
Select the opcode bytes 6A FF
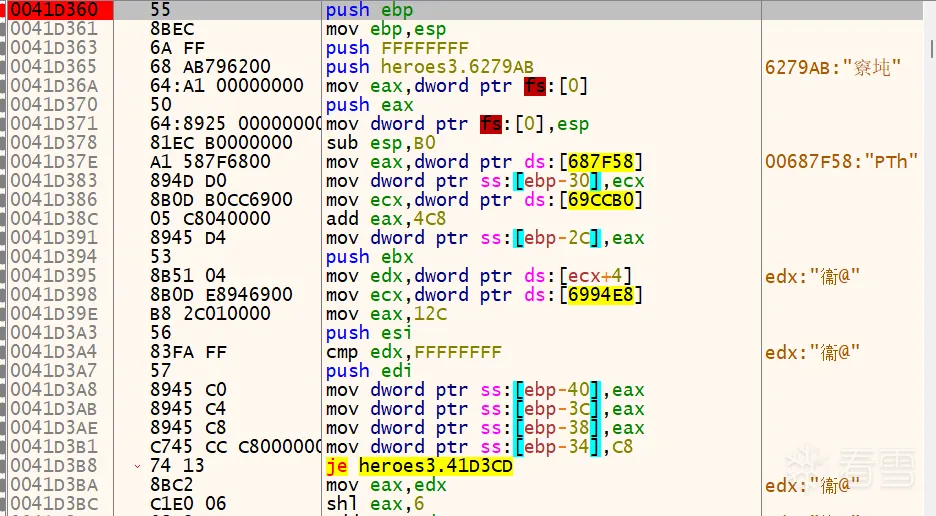tap(174, 48)
